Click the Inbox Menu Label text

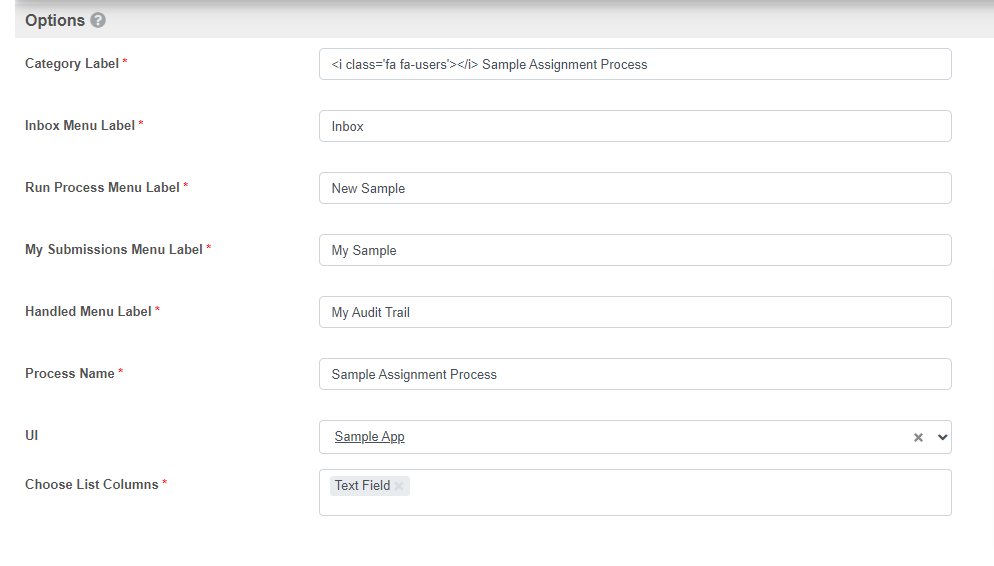coord(80,125)
